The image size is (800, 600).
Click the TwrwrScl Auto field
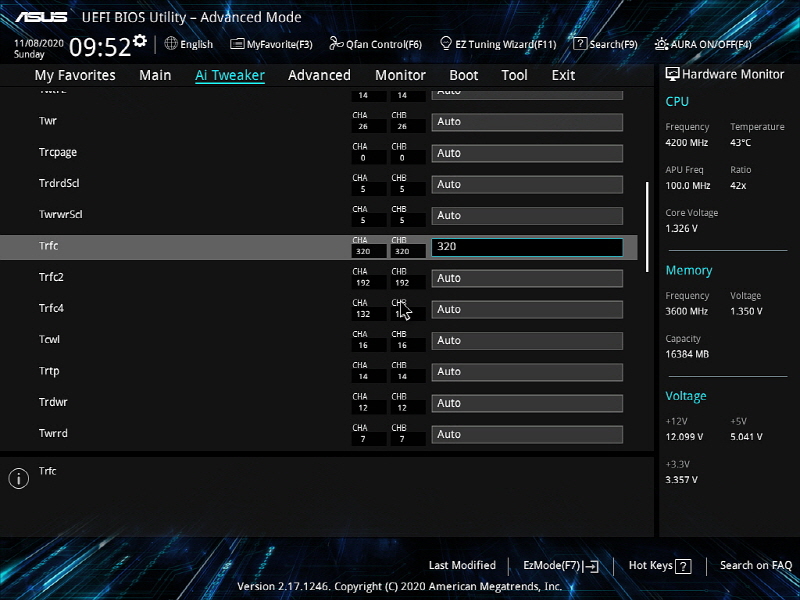527,215
